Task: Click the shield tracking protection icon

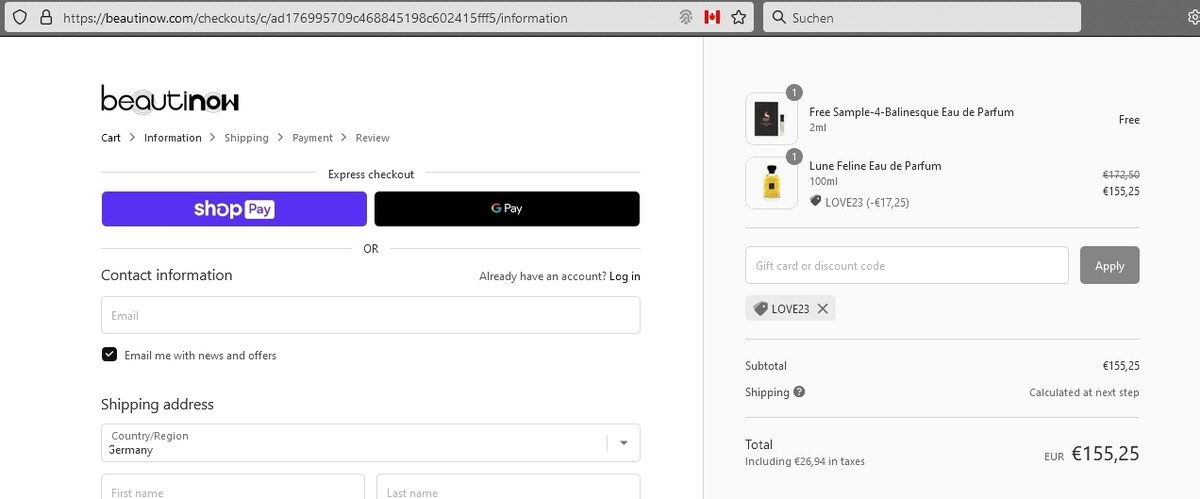Action: 19,17
